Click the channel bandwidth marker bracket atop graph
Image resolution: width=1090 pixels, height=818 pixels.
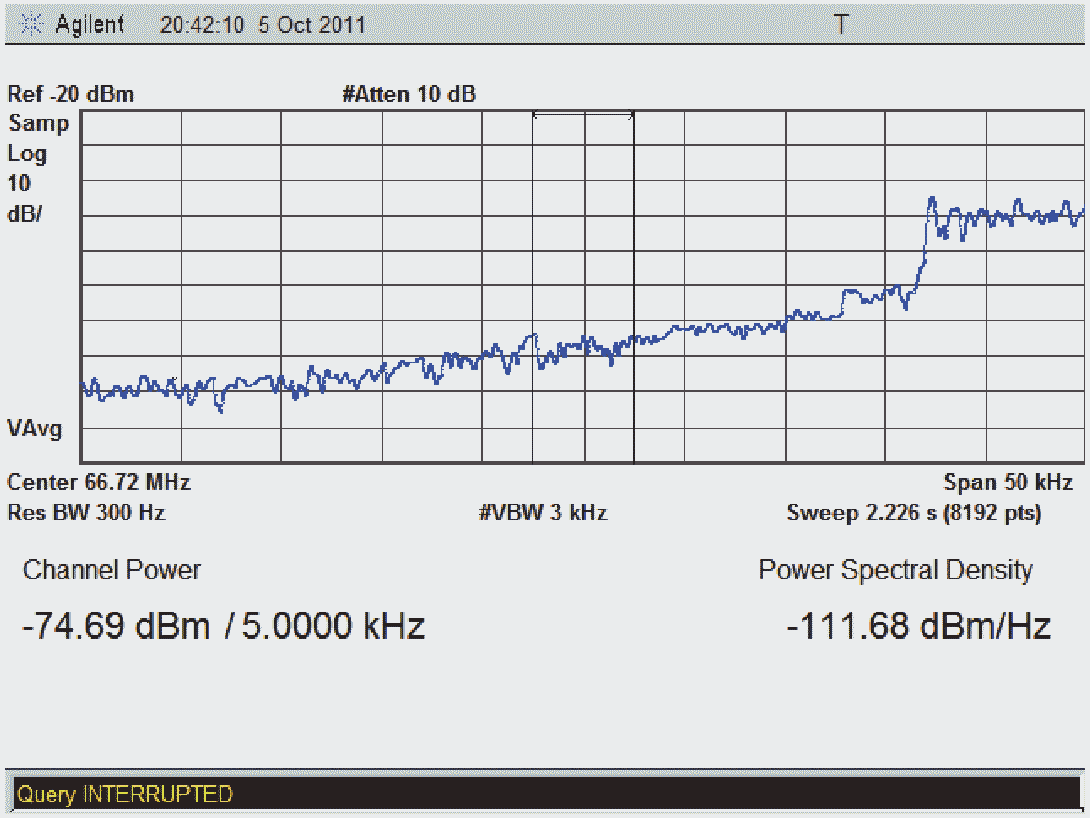(583, 116)
